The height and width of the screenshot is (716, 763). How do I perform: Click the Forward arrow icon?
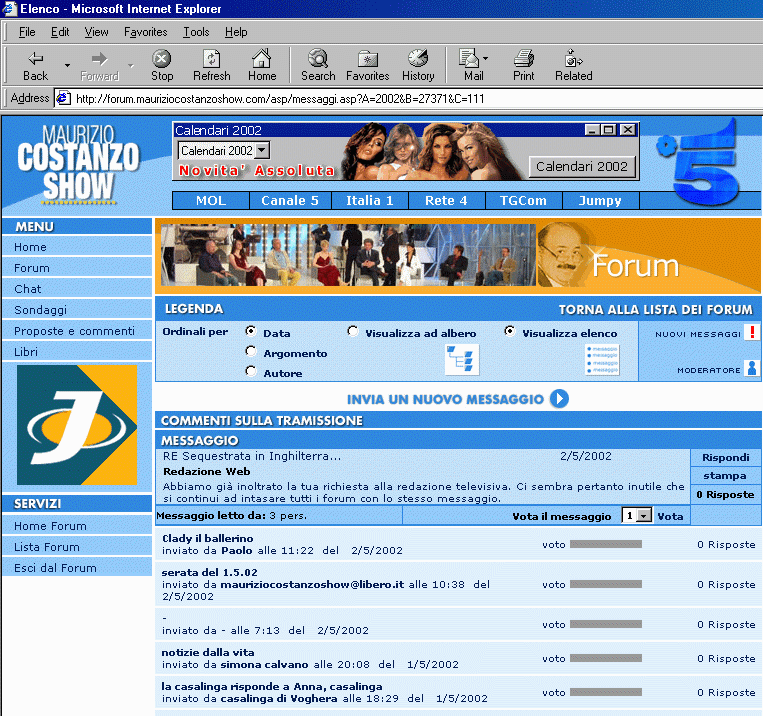point(99,59)
